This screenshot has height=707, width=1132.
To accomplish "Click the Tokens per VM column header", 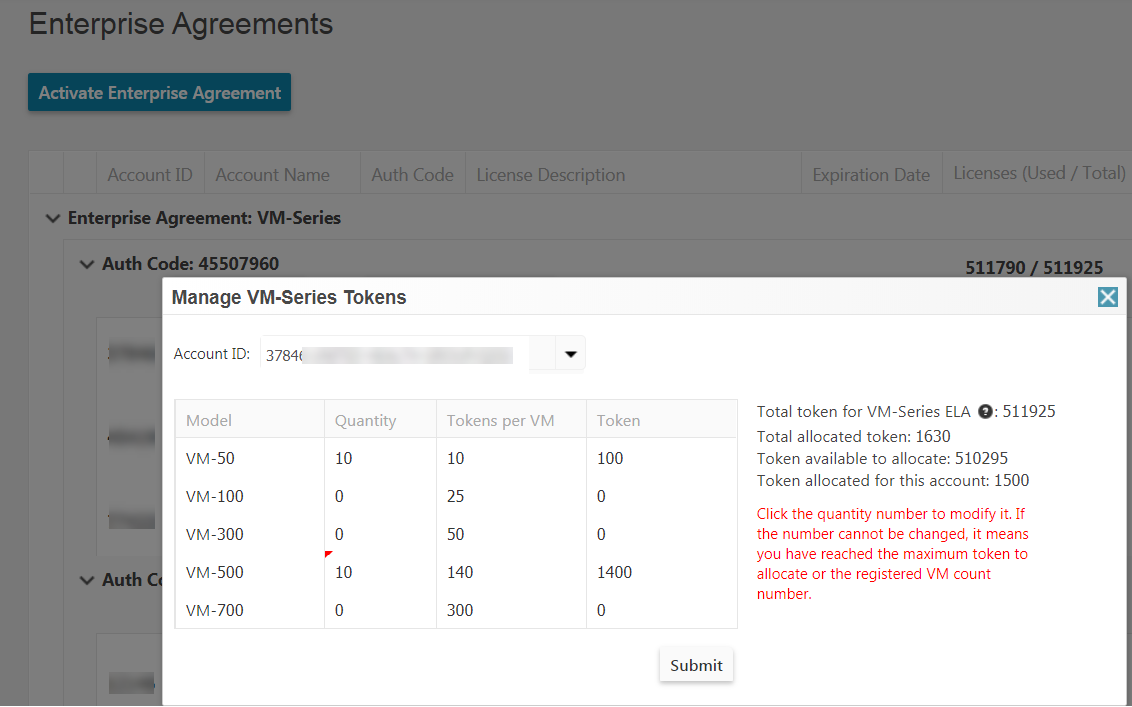I will click(x=511, y=420).
